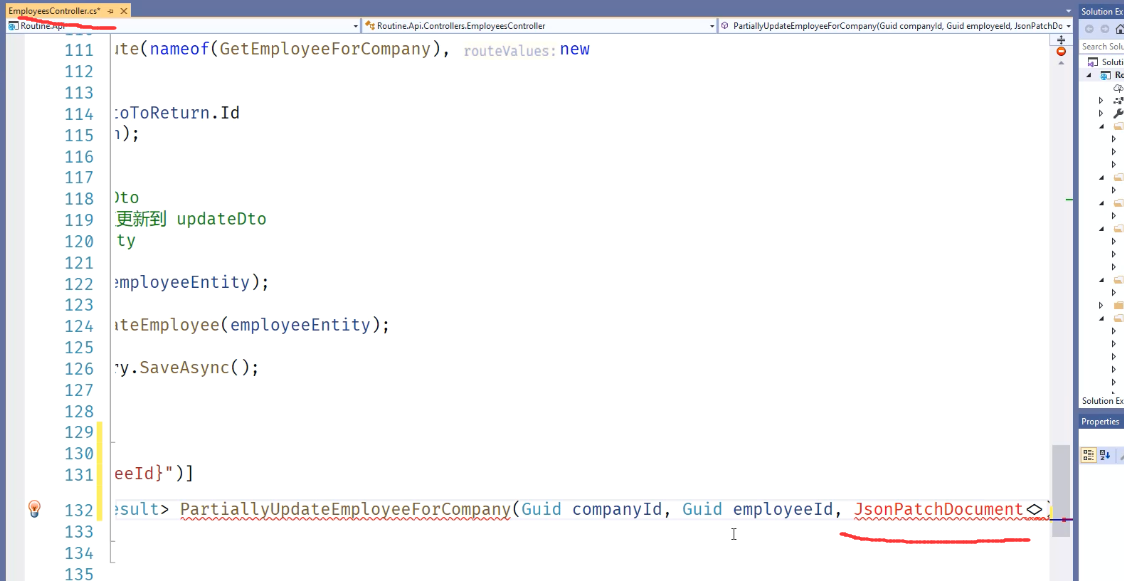Click the Solution Explorer home icon

(1120, 29)
